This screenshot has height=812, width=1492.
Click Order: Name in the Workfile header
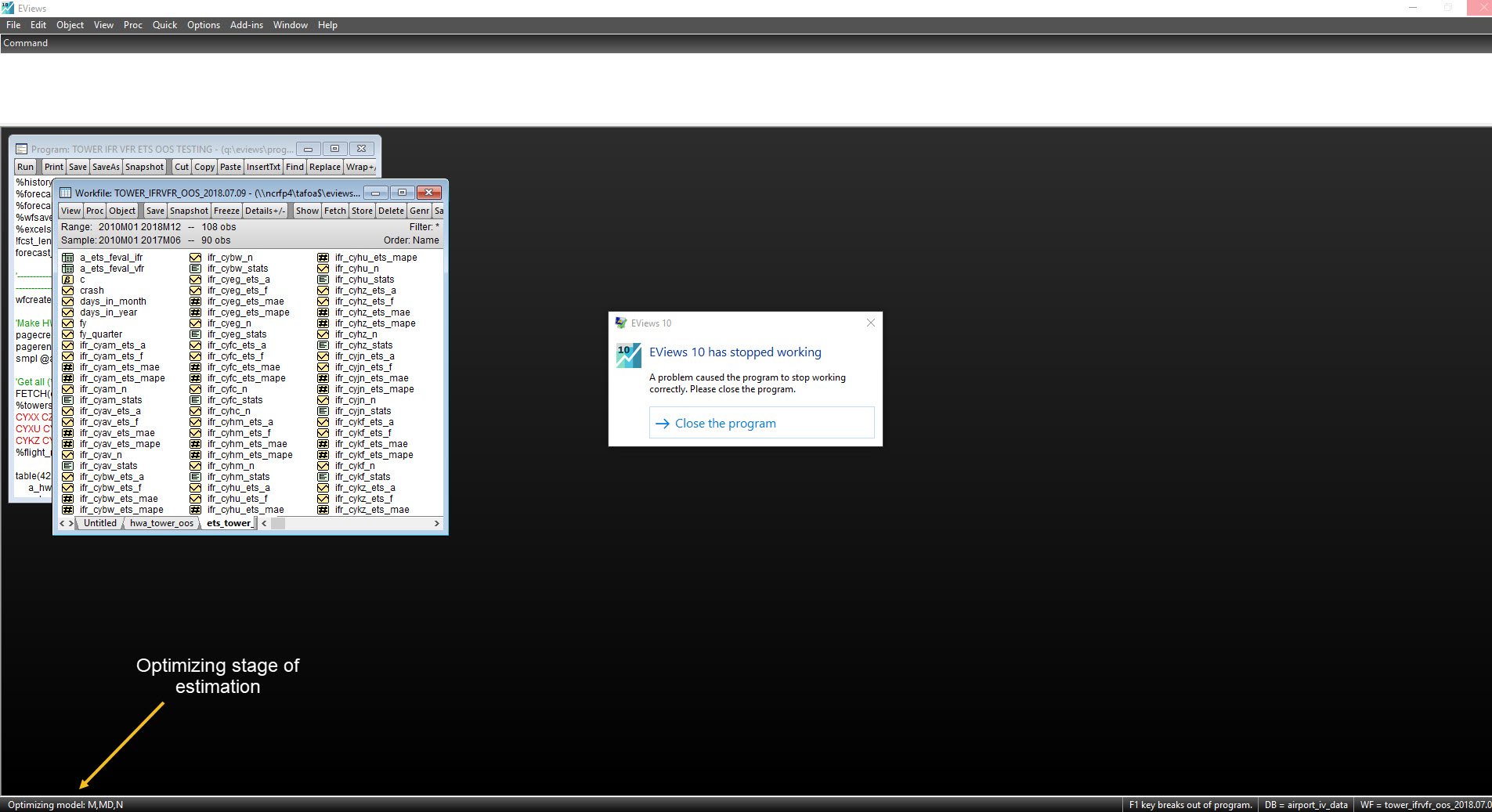411,240
